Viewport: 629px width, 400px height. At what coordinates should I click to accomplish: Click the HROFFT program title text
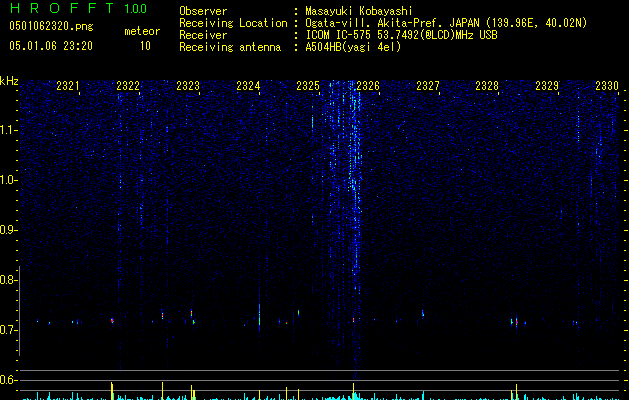pos(62,8)
